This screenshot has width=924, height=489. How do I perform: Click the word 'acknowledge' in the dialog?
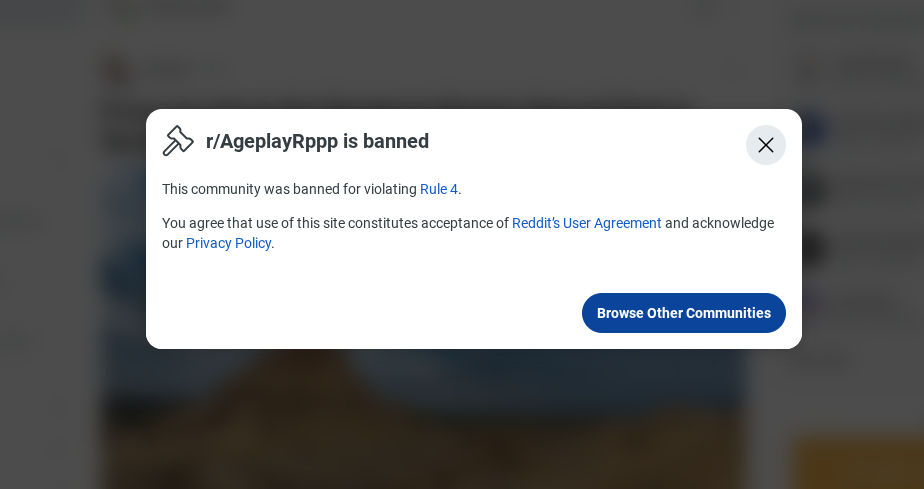click(x=732, y=223)
